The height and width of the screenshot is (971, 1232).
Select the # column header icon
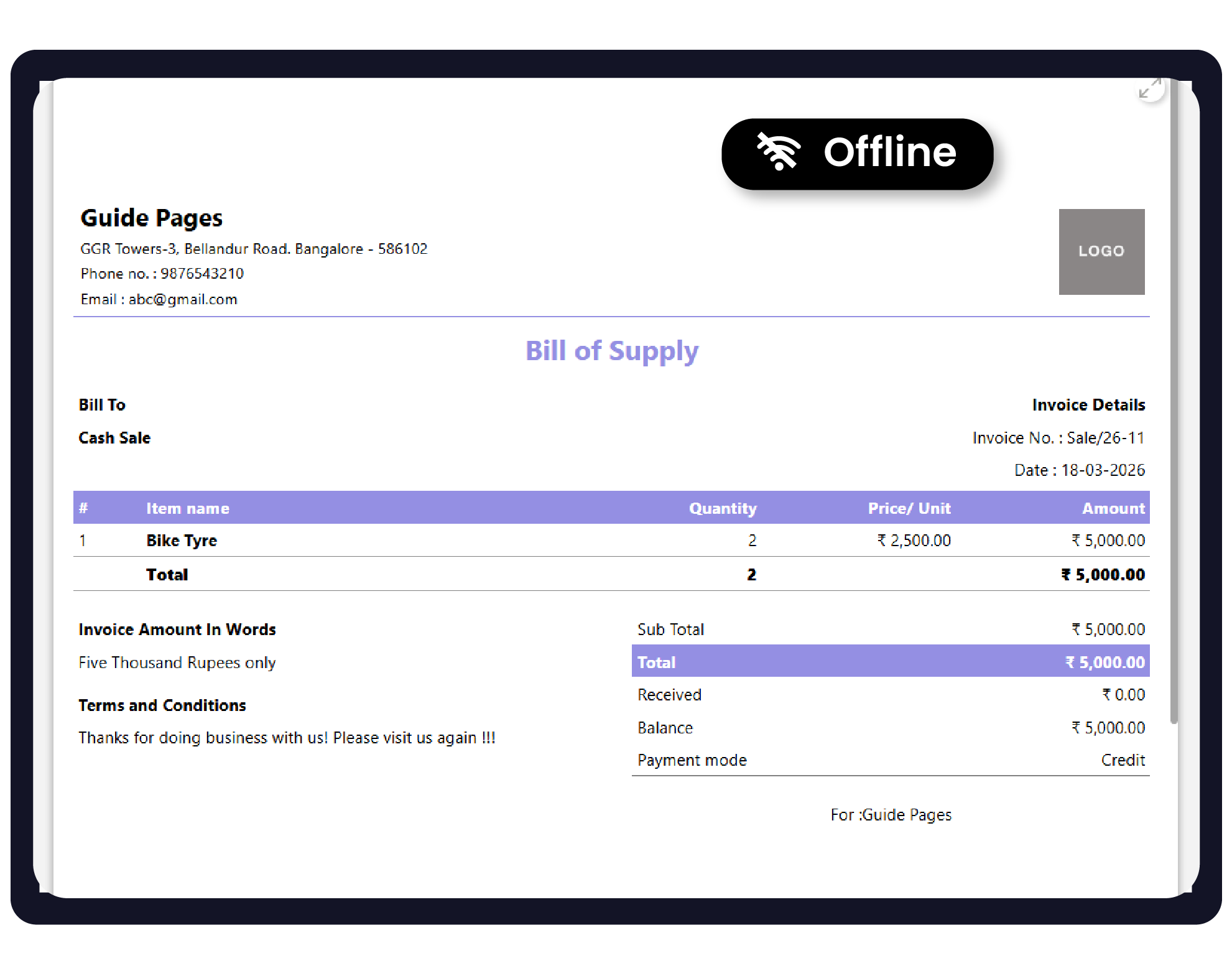point(84,508)
